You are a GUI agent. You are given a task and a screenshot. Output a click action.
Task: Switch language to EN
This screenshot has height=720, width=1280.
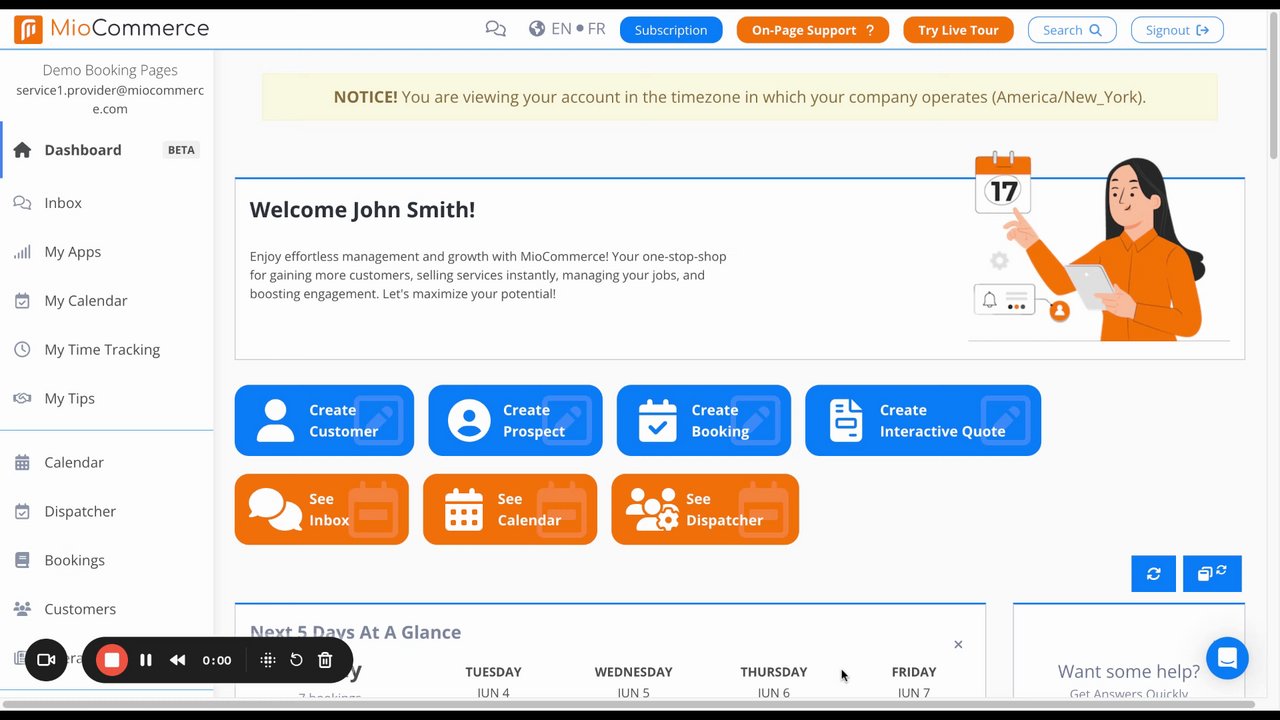561,29
